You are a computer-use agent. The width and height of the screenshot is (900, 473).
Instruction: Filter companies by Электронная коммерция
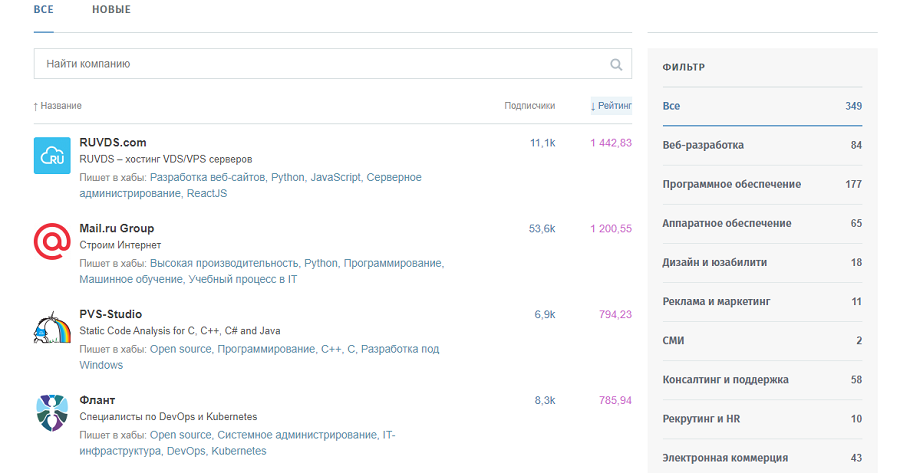(762, 458)
